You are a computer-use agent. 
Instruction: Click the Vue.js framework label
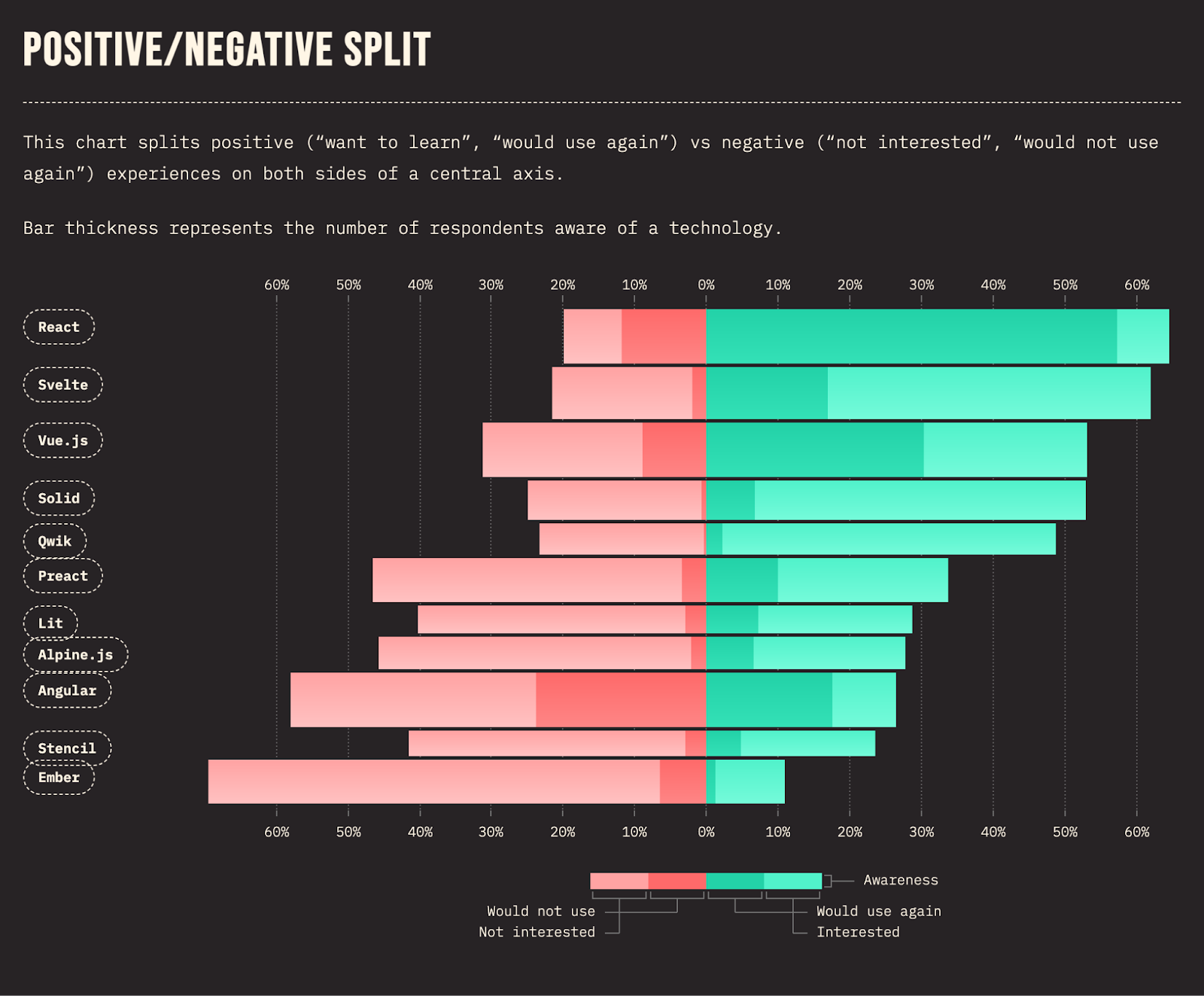[x=62, y=441]
